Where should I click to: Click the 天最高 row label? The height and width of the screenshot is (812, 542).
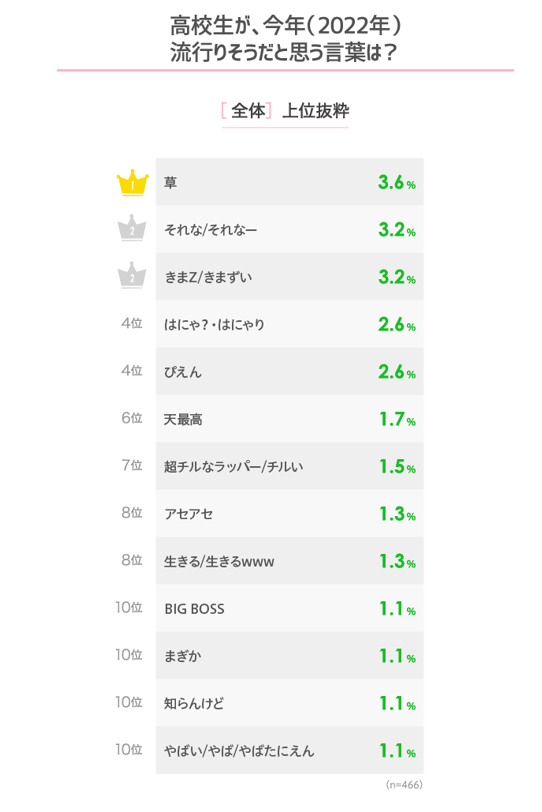pyautogui.click(x=183, y=419)
